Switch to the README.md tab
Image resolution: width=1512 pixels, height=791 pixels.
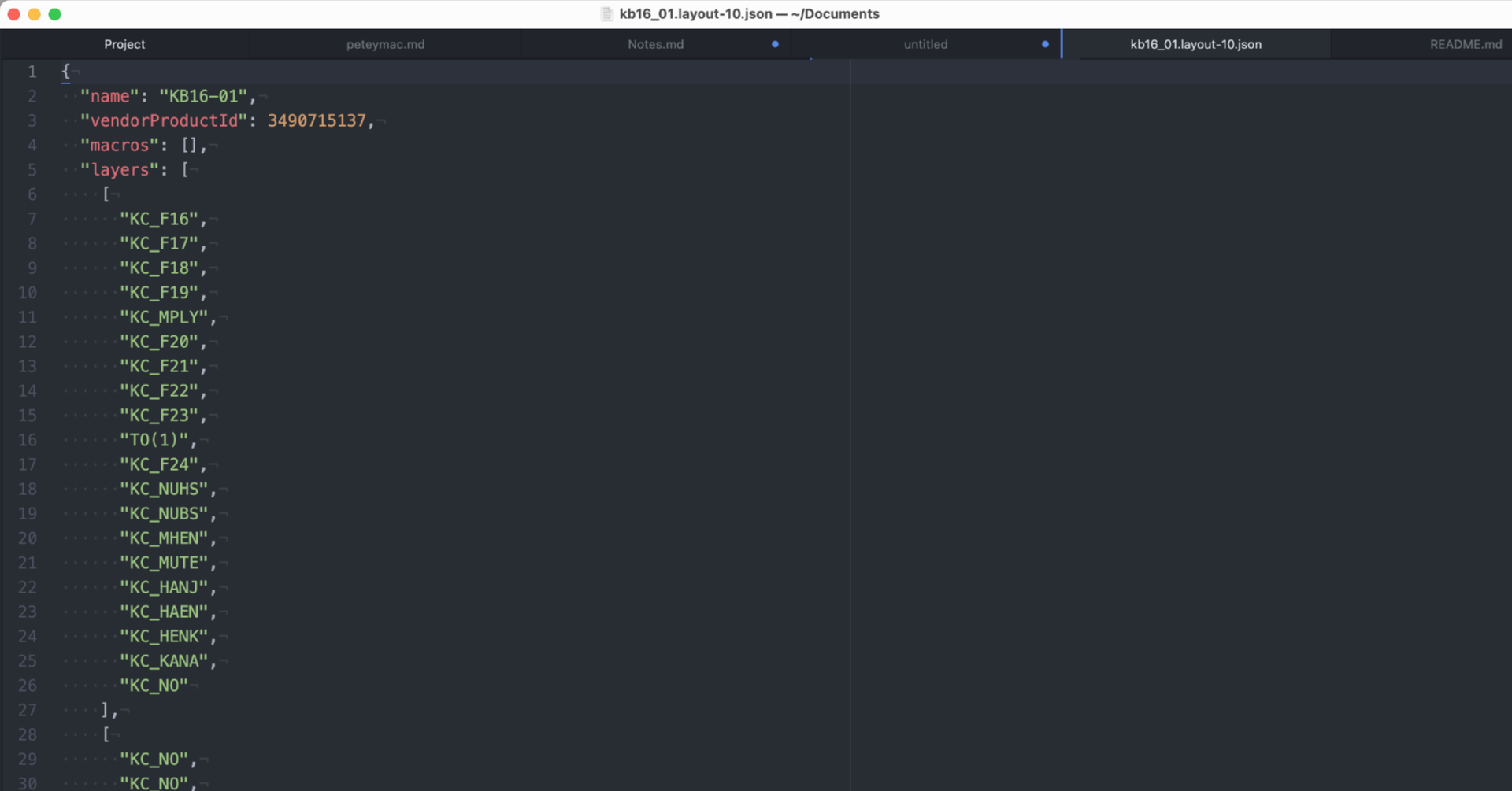(x=1466, y=44)
